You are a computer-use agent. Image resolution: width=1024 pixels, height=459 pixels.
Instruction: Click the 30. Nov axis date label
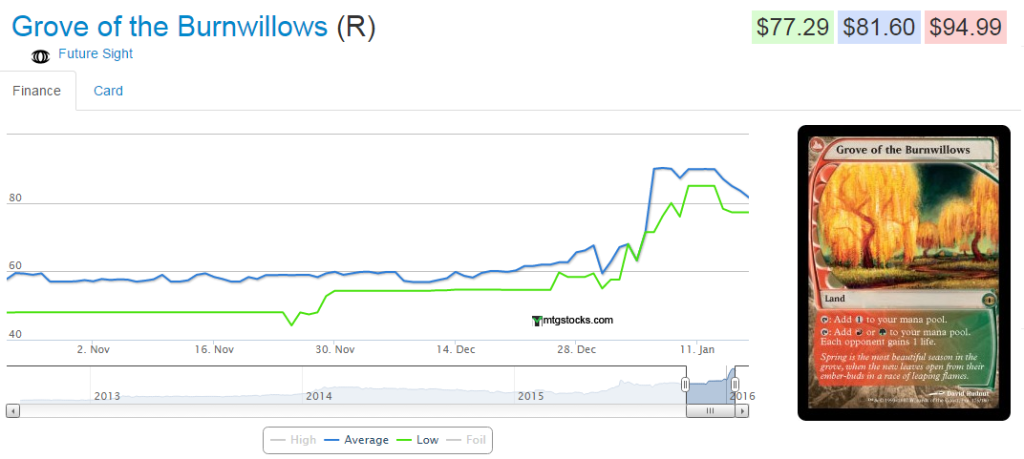click(335, 349)
